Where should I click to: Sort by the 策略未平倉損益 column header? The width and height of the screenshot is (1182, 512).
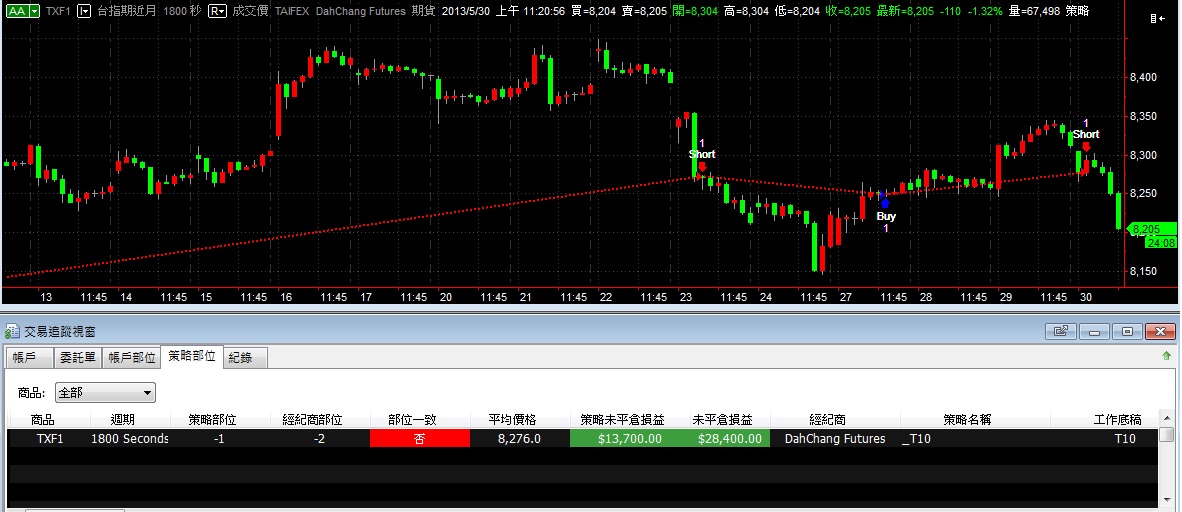point(622,420)
